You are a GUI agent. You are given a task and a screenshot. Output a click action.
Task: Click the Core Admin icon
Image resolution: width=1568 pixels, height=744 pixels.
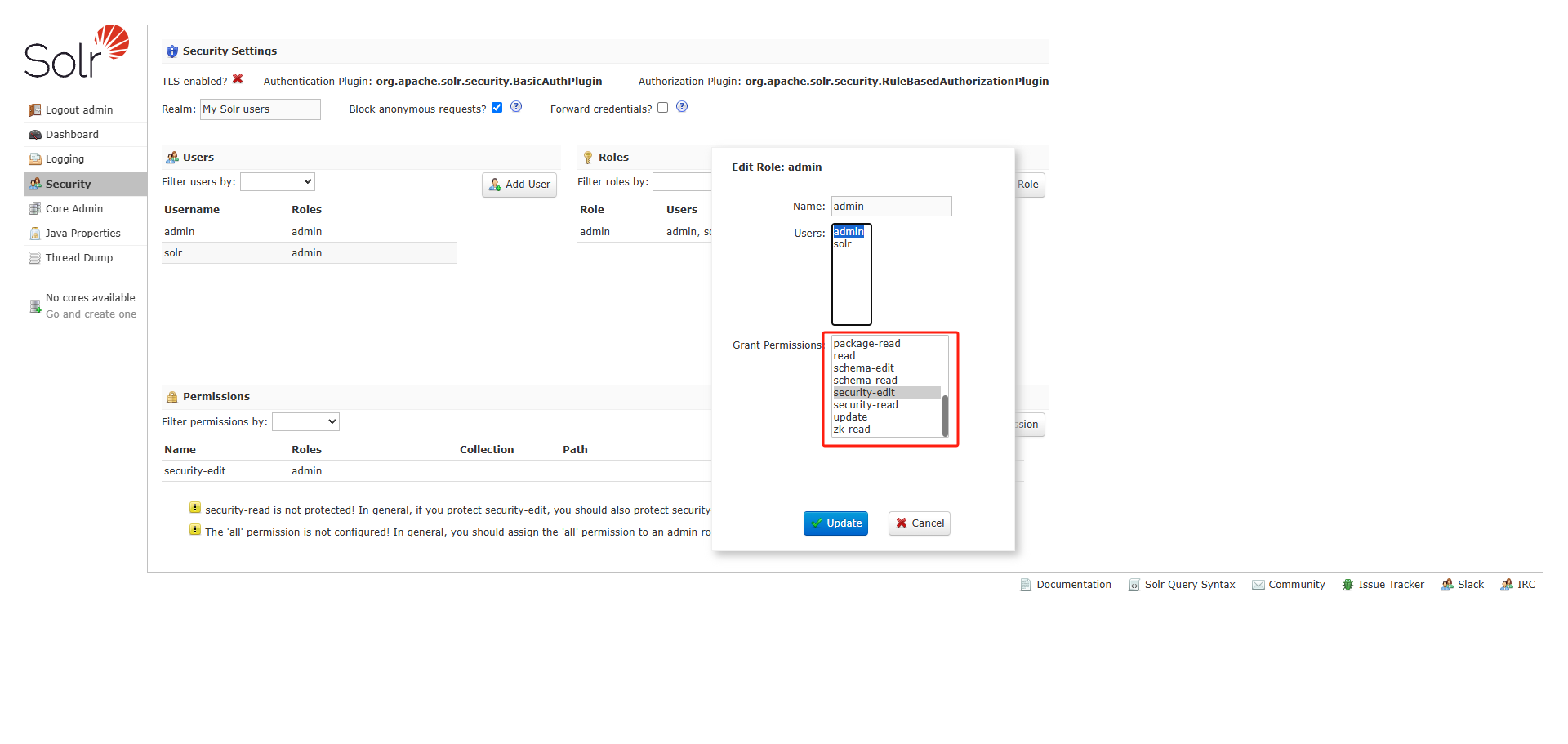pos(34,208)
